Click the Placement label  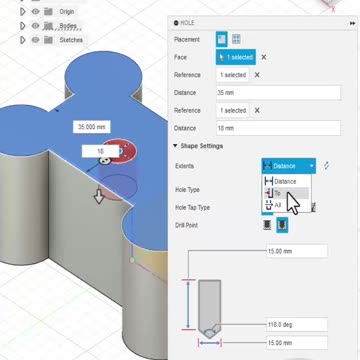pos(187,39)
